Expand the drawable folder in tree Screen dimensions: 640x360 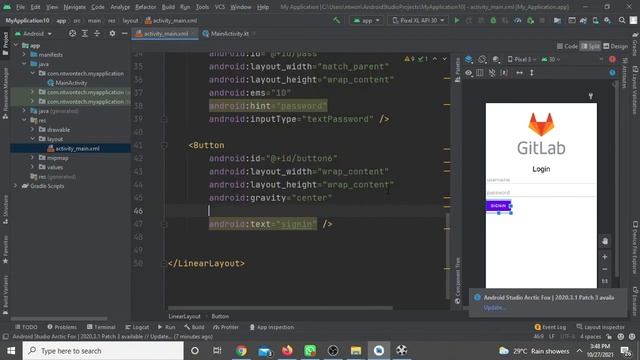click(x=32, y=129)
